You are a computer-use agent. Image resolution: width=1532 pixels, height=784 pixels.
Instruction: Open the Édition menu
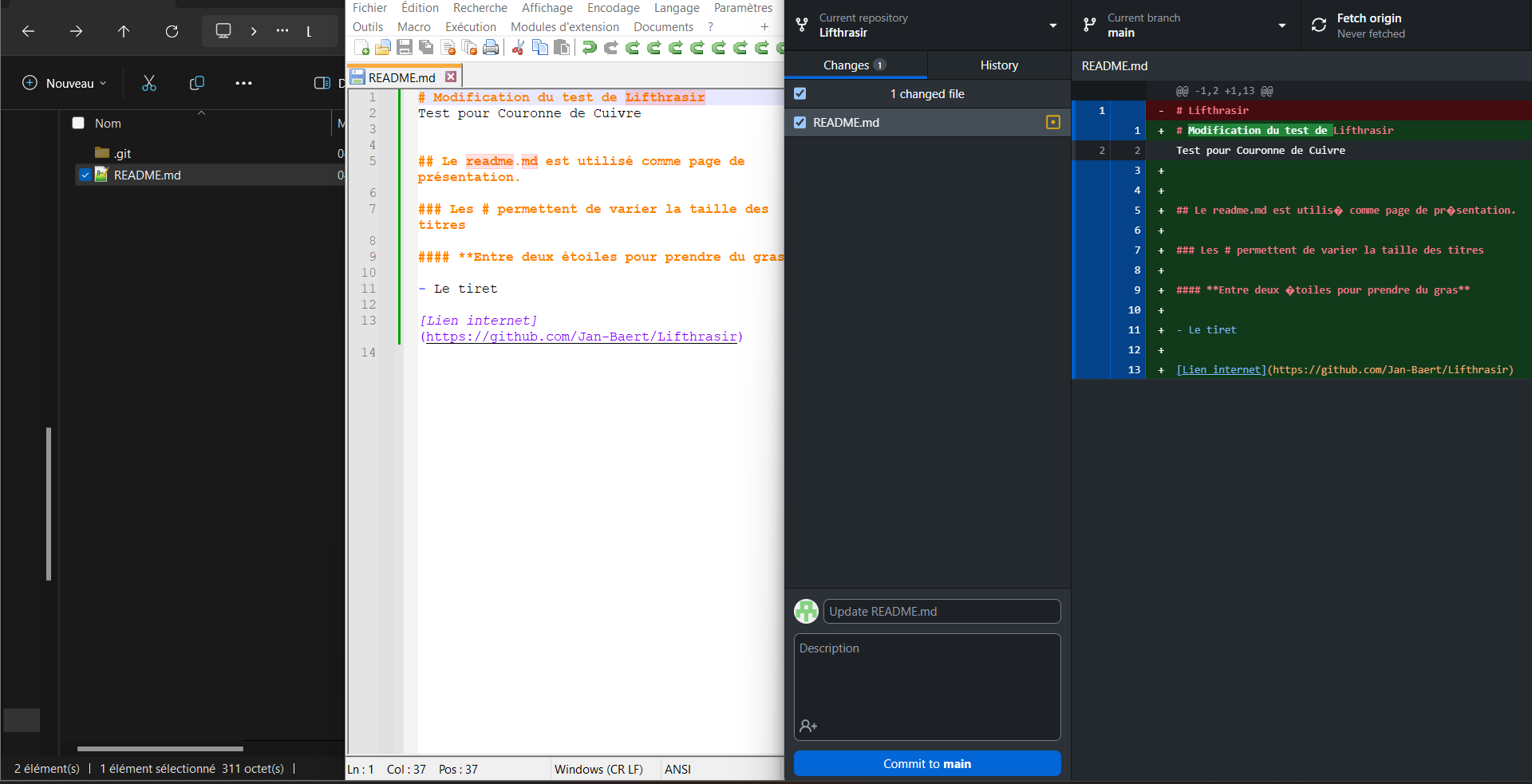tap(420, 8)
